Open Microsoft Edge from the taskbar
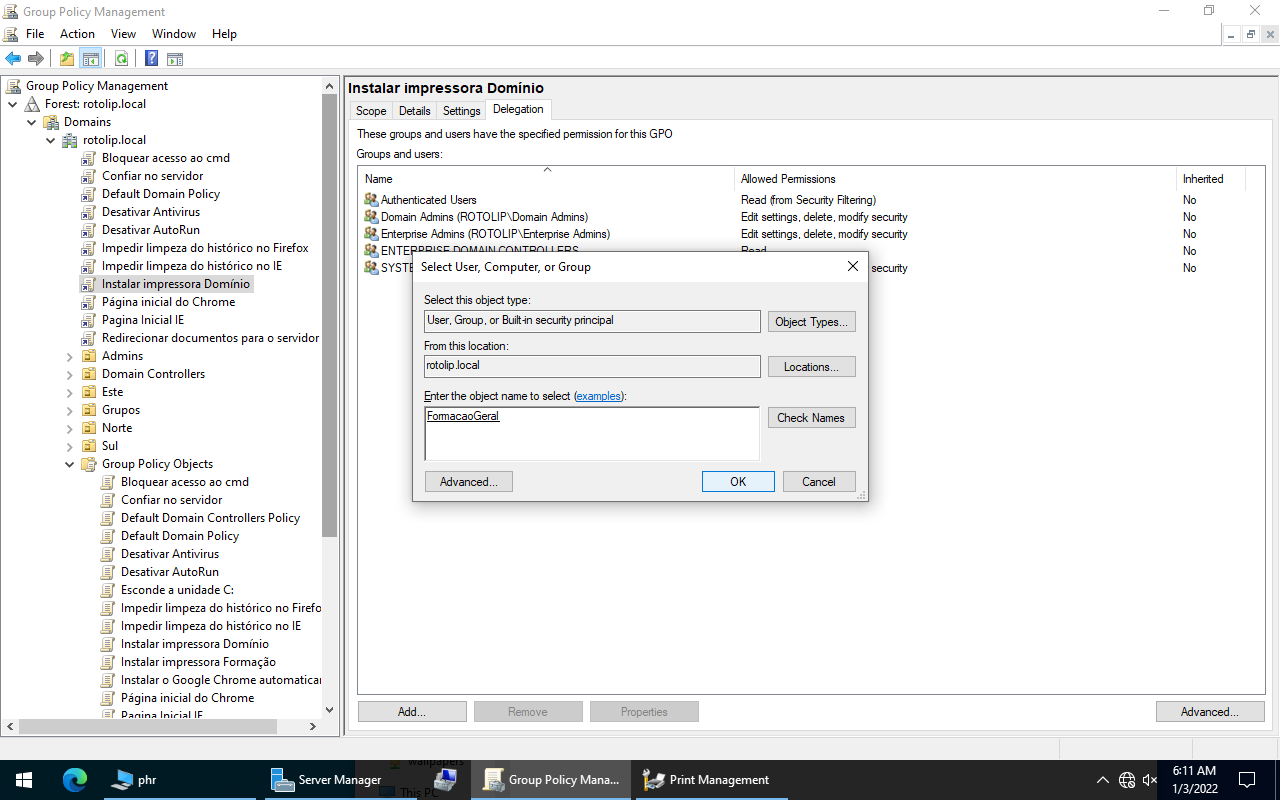The image size is (1280, 800). 75,780
